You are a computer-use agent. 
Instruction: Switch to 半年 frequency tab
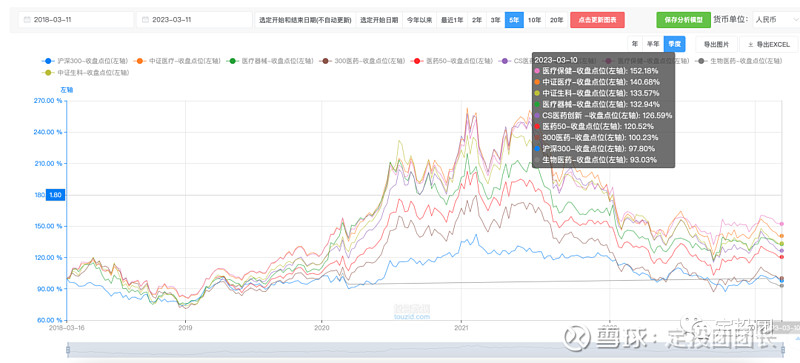click(x=653, y=44)
